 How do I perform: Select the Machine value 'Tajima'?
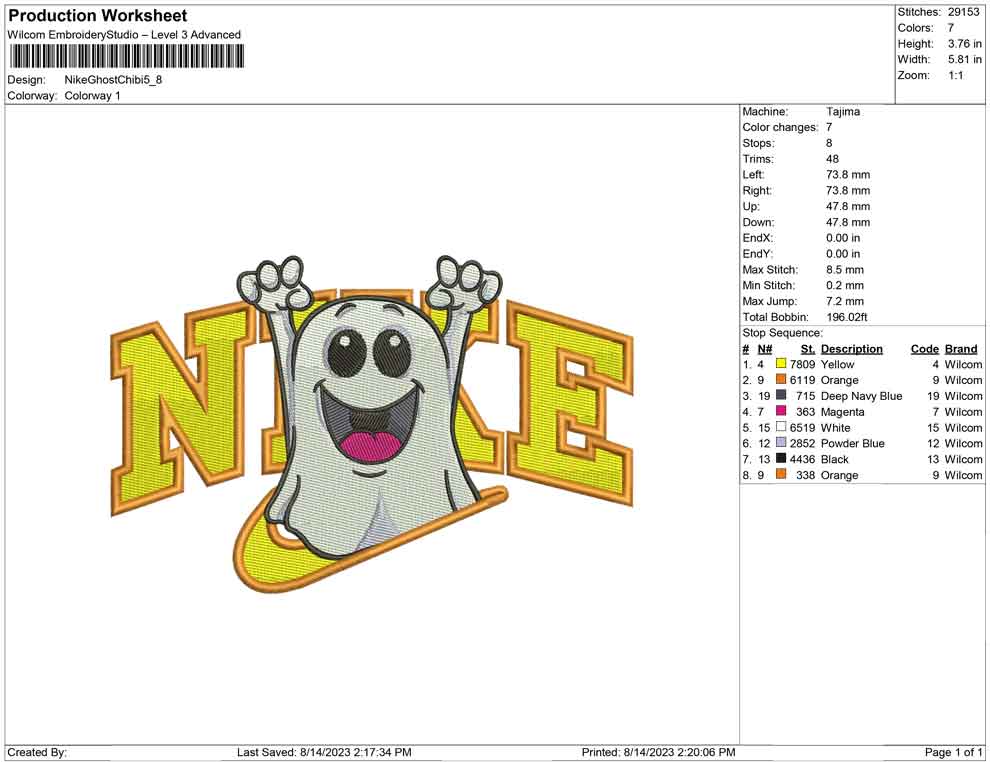843,112
